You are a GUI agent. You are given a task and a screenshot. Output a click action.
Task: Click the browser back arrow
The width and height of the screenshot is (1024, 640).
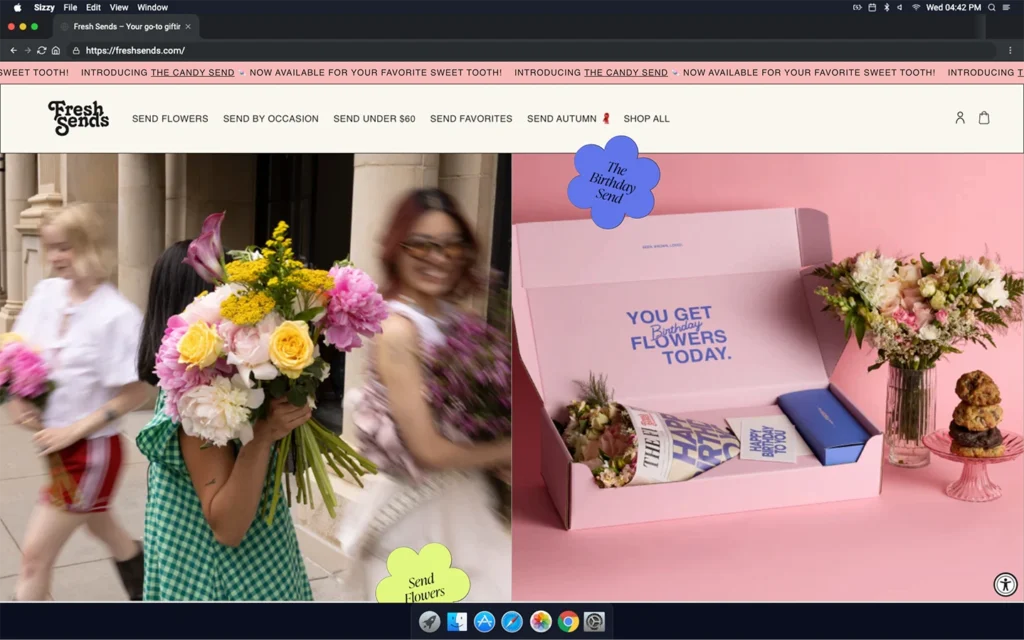tap(13, 50)
